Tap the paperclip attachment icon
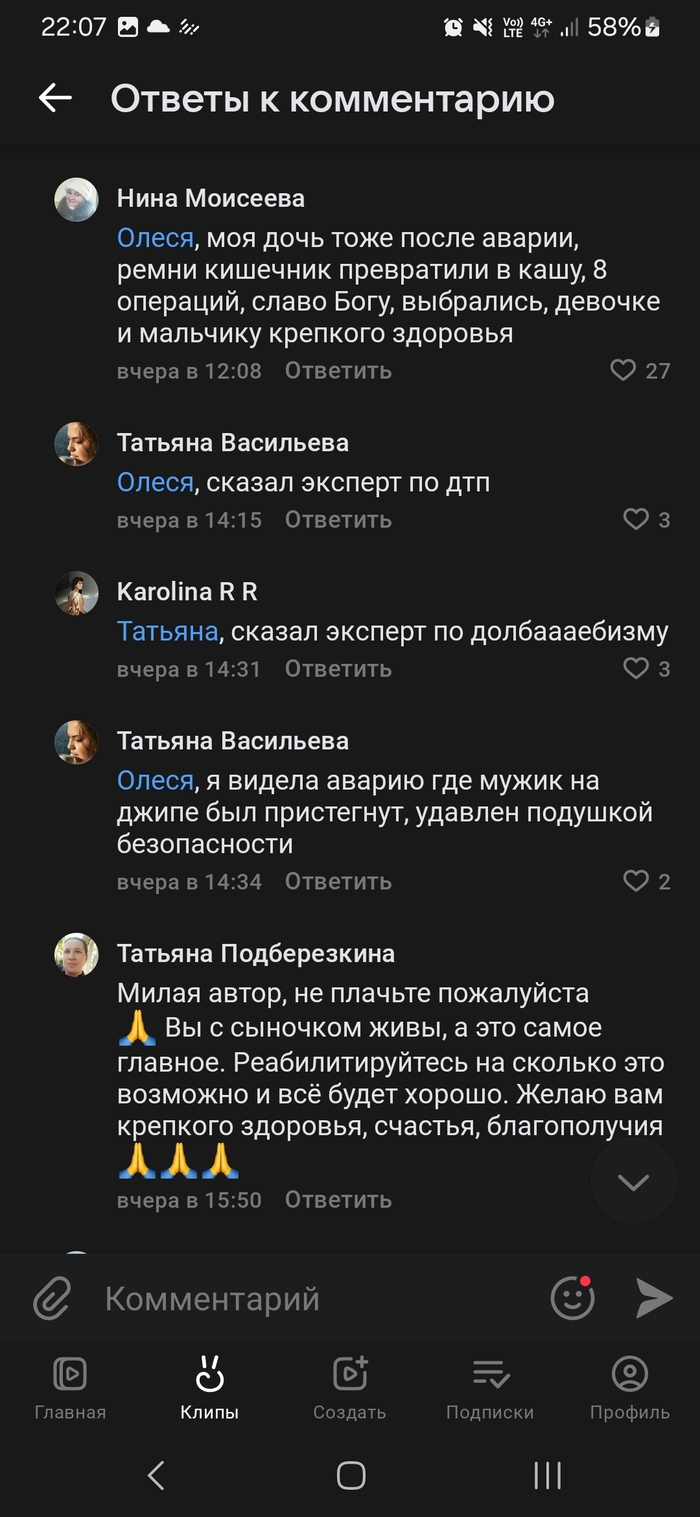Viewport: 700px width, 1517px height. pyautogui.click(x=51, y=1299)
